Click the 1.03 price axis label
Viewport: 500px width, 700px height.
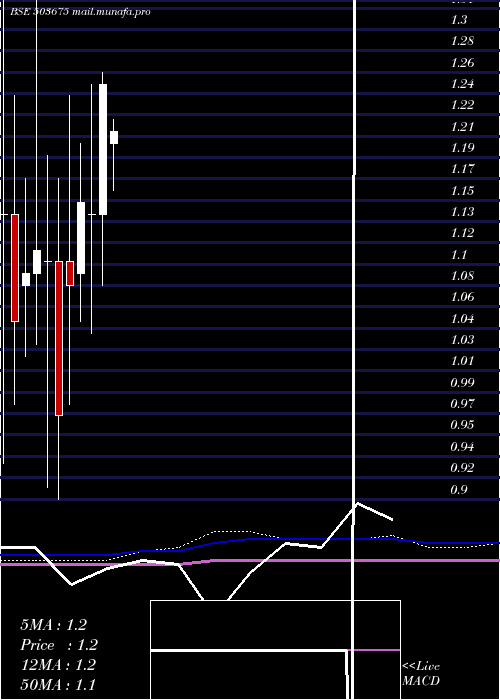pos(462,340)
